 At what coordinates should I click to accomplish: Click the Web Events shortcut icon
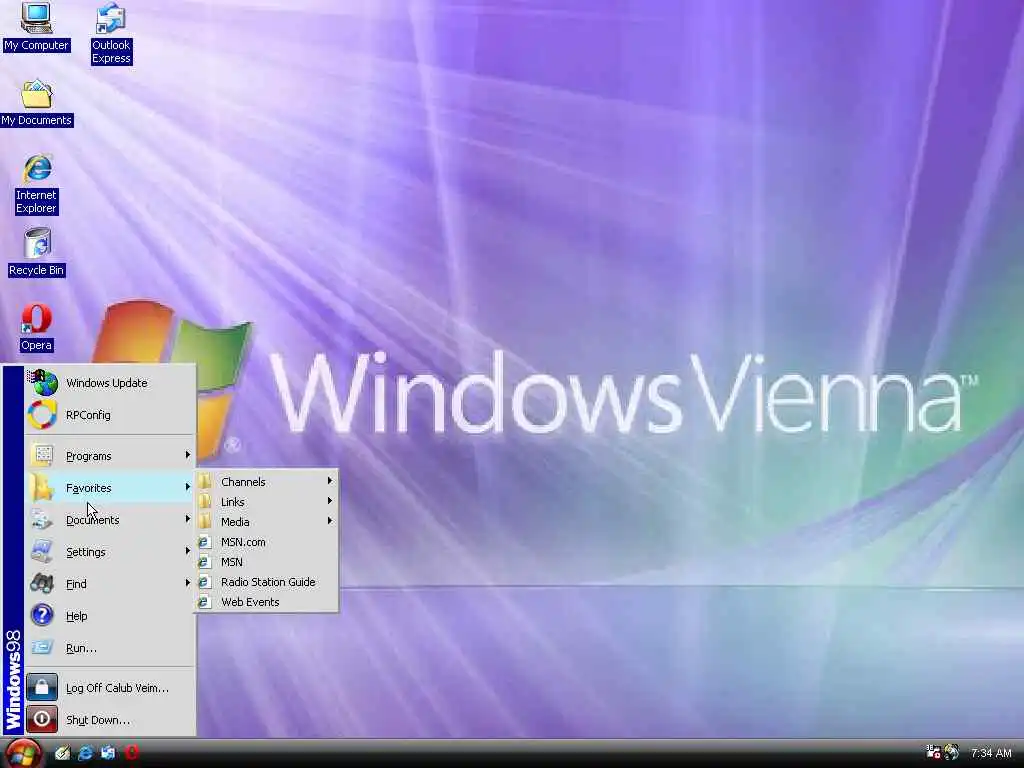(x=205, y=601)
